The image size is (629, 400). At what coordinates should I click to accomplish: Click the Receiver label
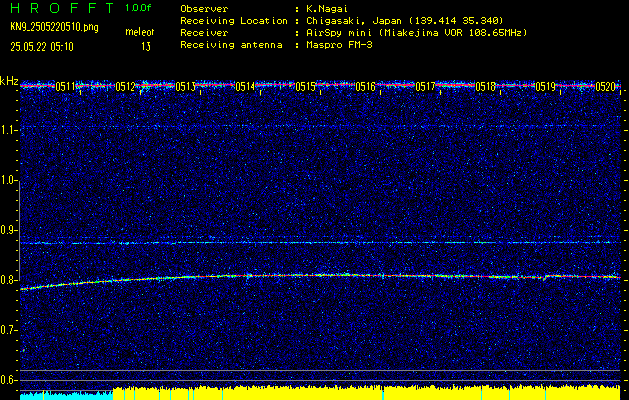204,33
